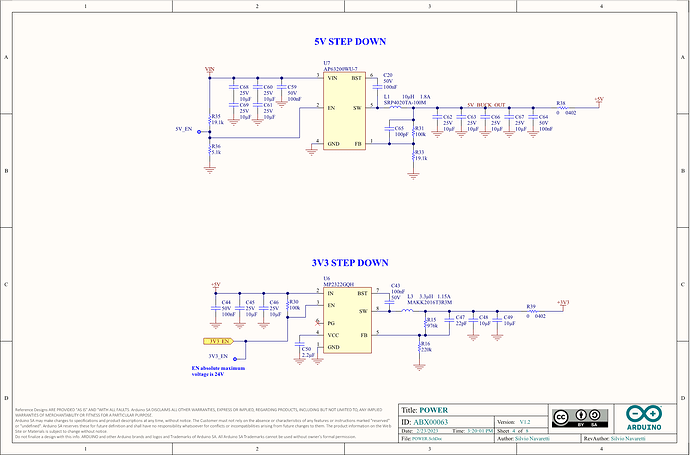Select resistor R38 0402 symbol
The height and width of the screenshot is (455, 690).
click(x=562, y=107)
